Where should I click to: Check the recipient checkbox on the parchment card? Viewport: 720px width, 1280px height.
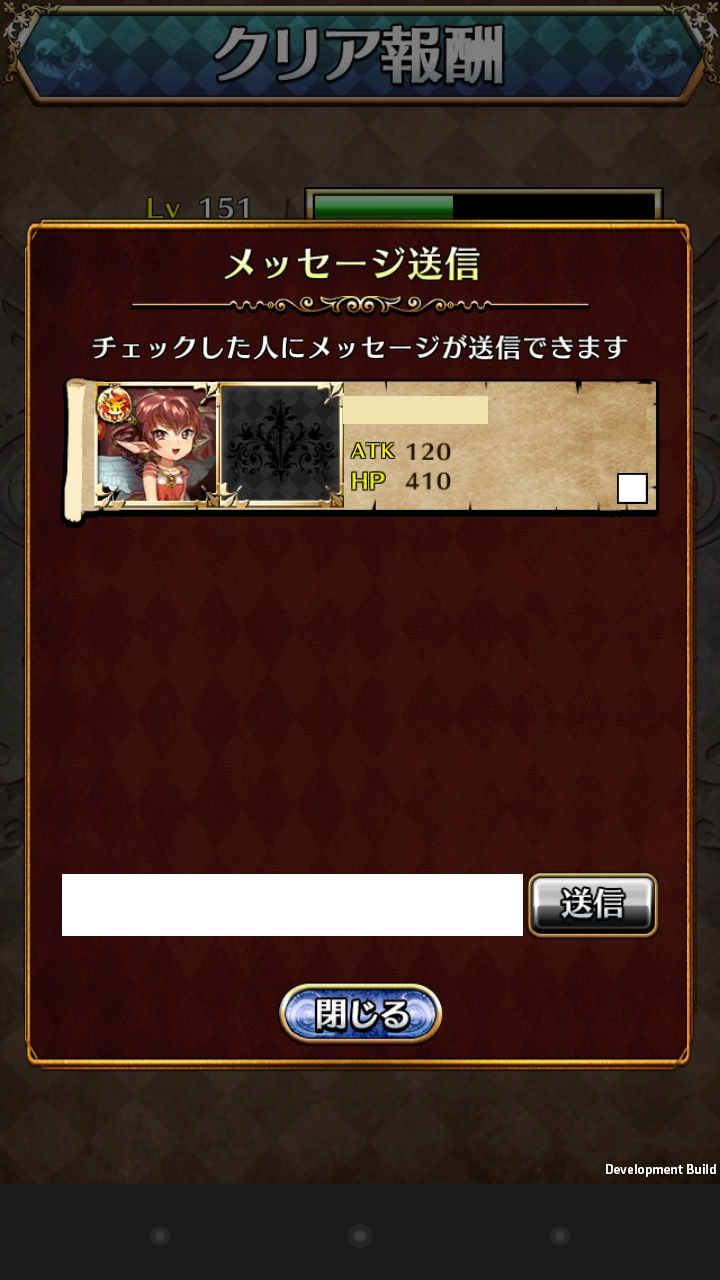[x=632, y=488]
